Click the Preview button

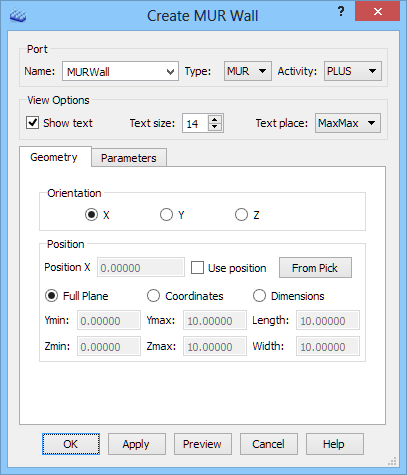202,444
